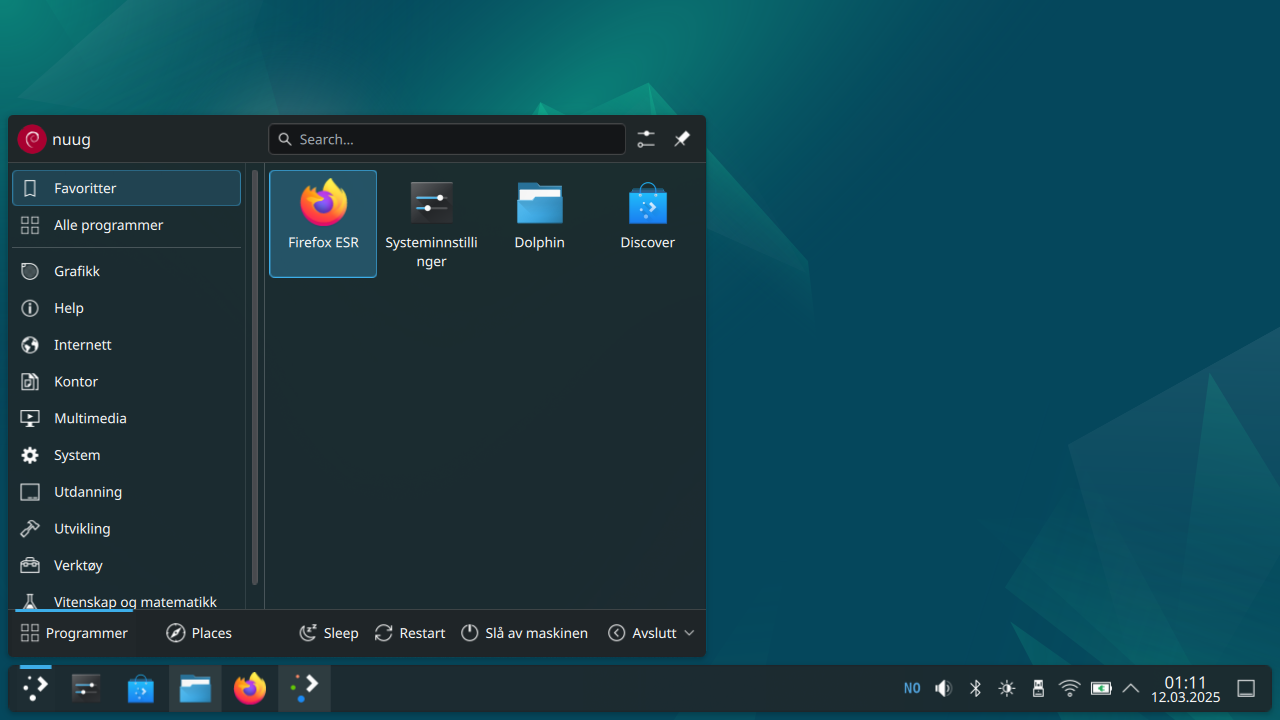This screenshot has width=1280, height=720.
Task: Switch to the Places tab
Action: point(199,633)
